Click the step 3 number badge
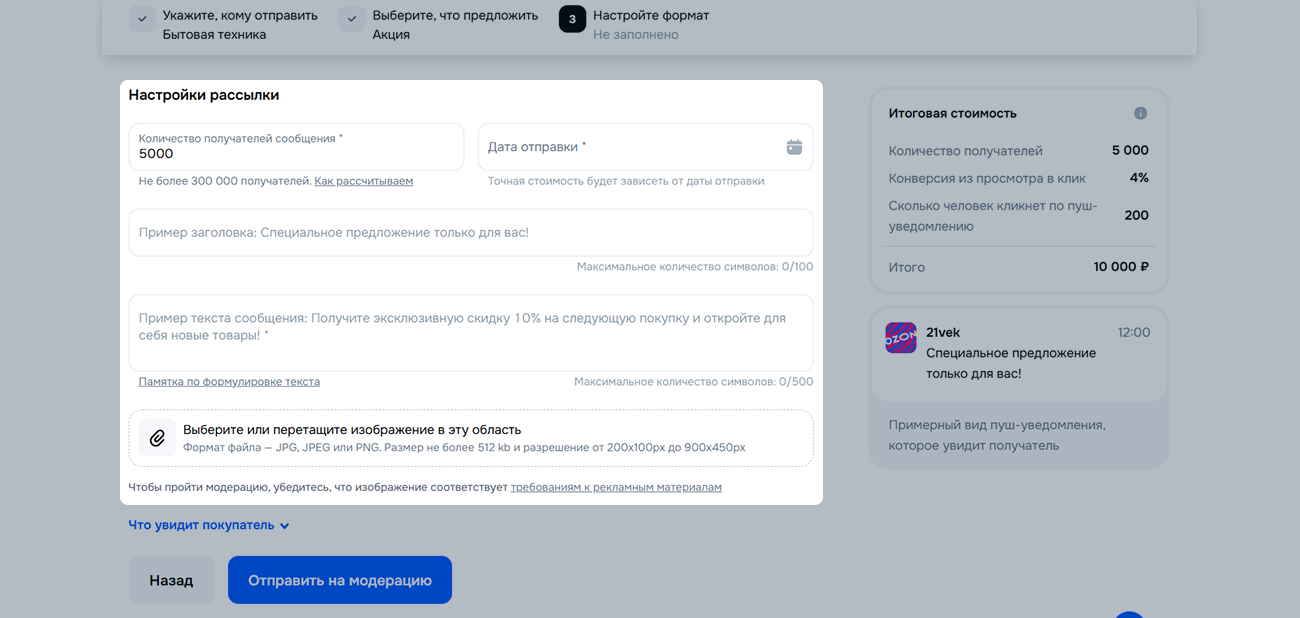The image size is (1300, 618). [x=572, y=19]
